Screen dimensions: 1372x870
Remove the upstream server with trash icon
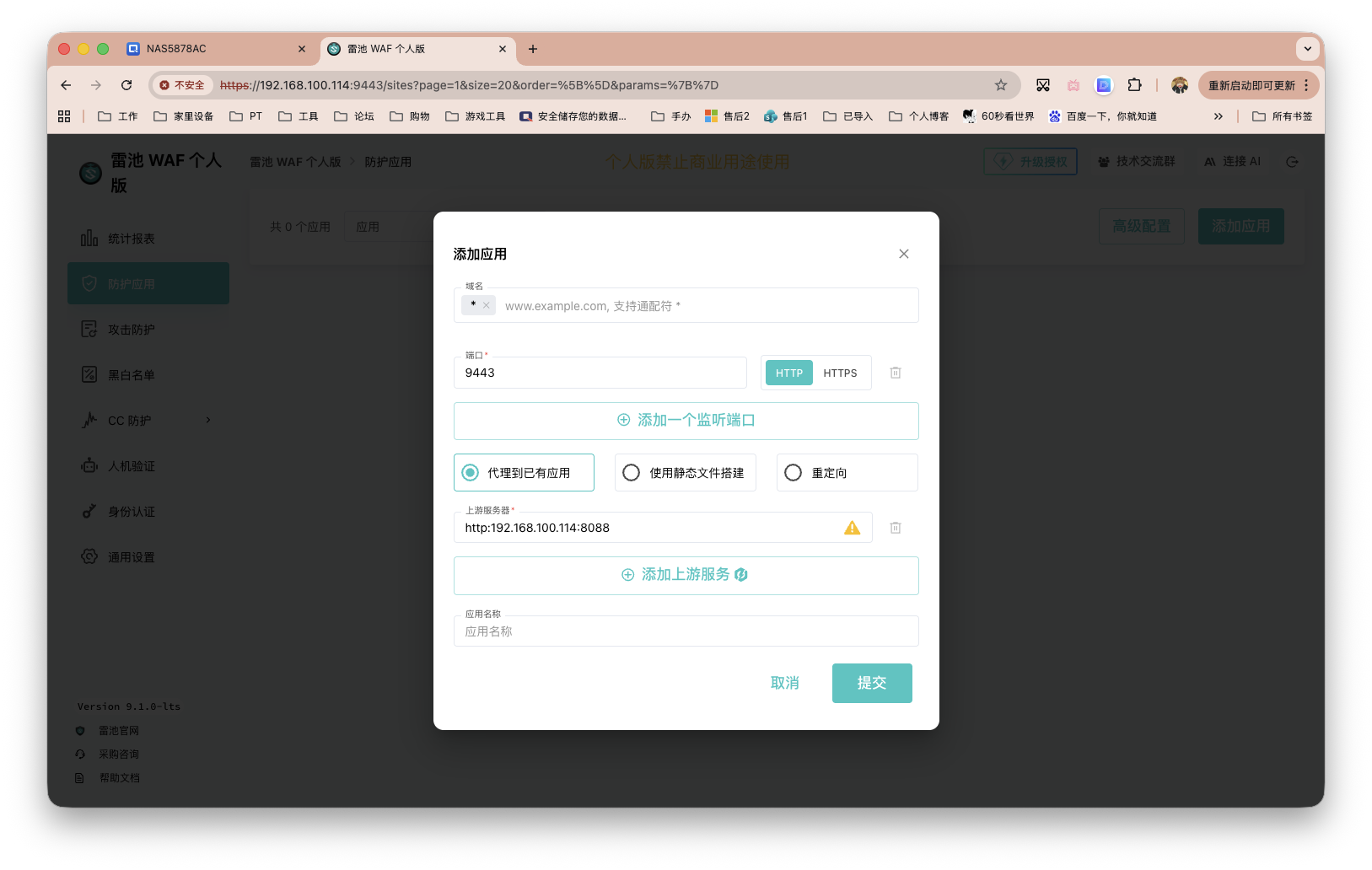point(896,528)
